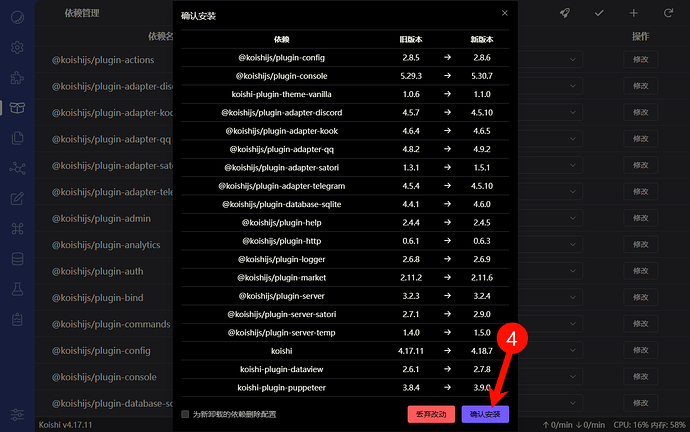
Task: Click the 操作 column header
Action: 640,36
